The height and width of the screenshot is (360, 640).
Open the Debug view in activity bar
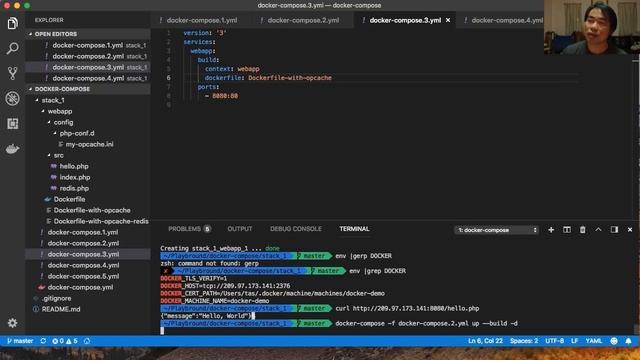pyautogui.click(x=12, y=98)
